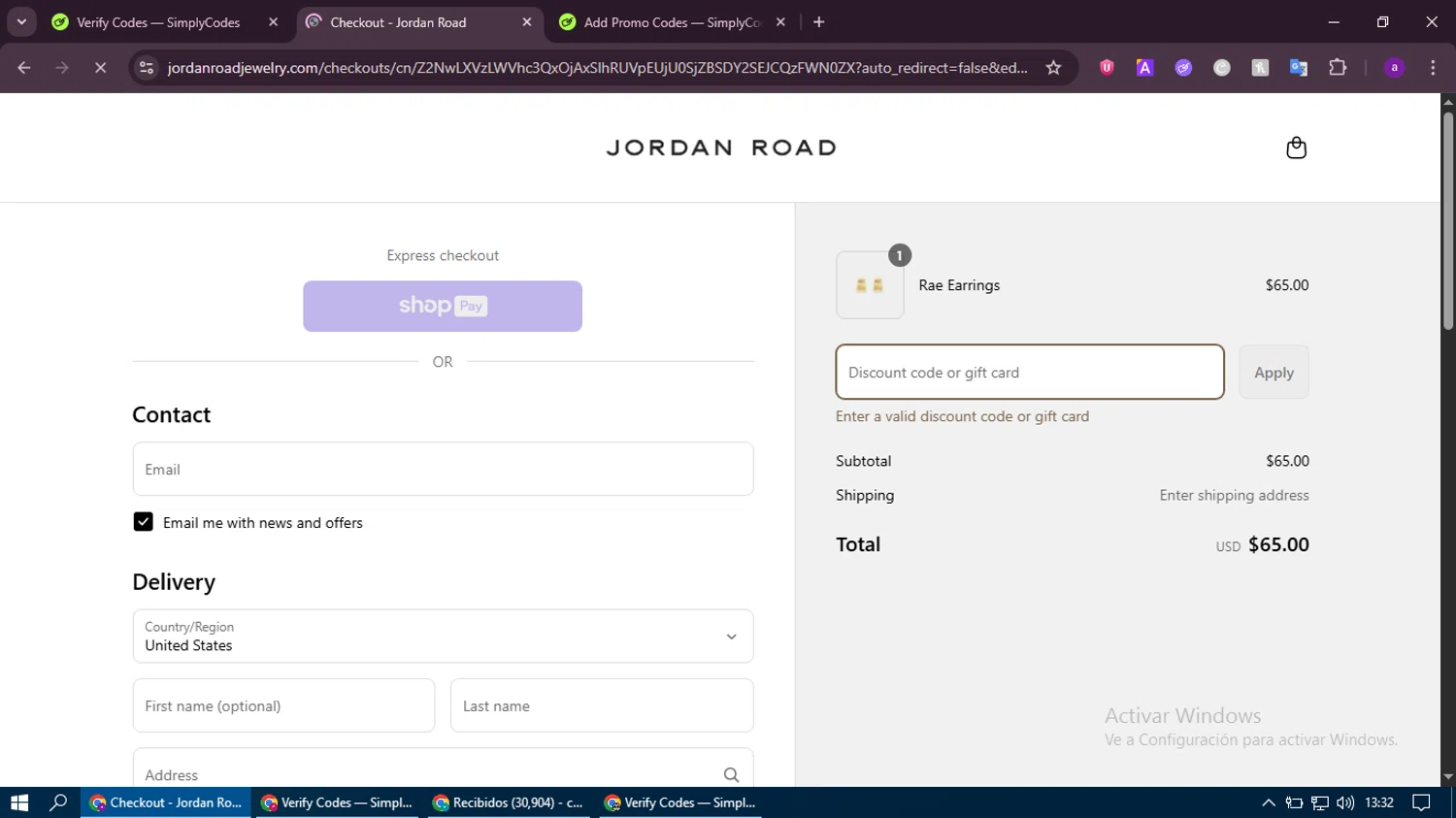Click the Delivery section heading

(x=174, y=582)
